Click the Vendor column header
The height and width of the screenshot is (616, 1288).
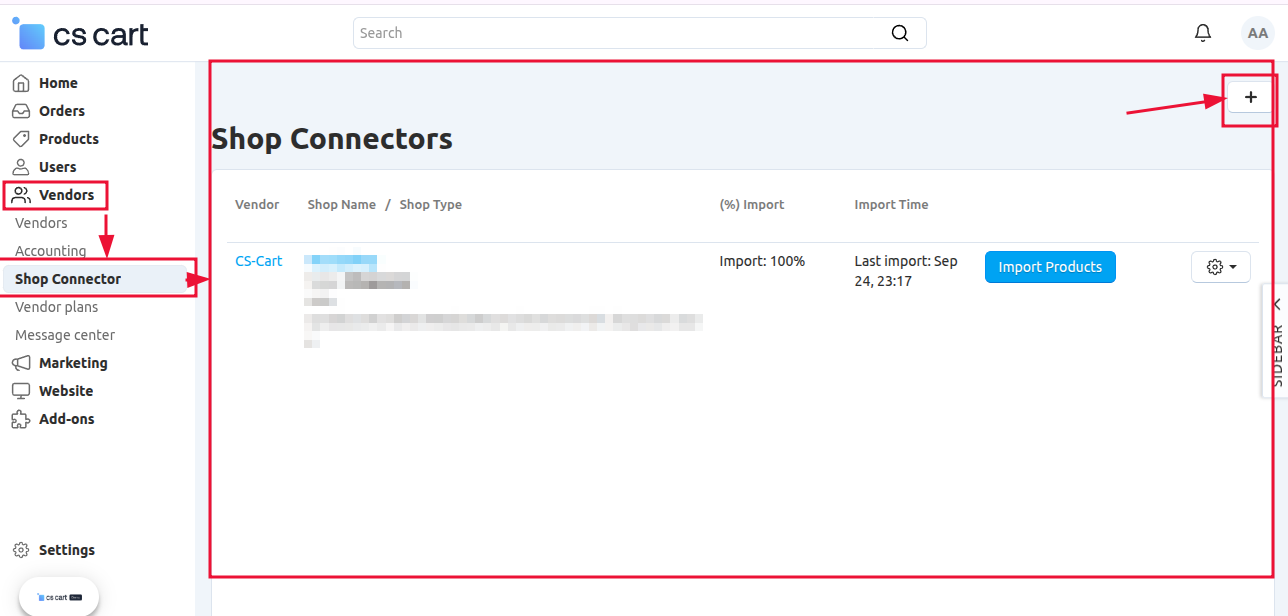(257, 205)
